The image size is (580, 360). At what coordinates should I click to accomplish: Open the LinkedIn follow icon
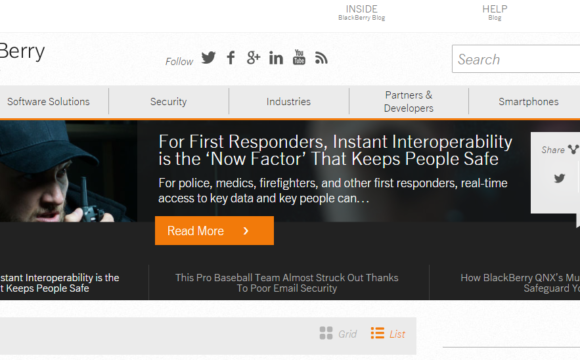276,58
